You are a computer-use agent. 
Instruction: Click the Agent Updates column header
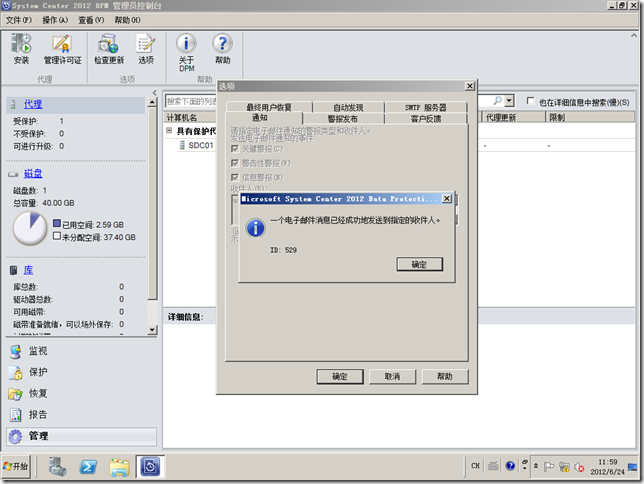[x=513, y=118]
